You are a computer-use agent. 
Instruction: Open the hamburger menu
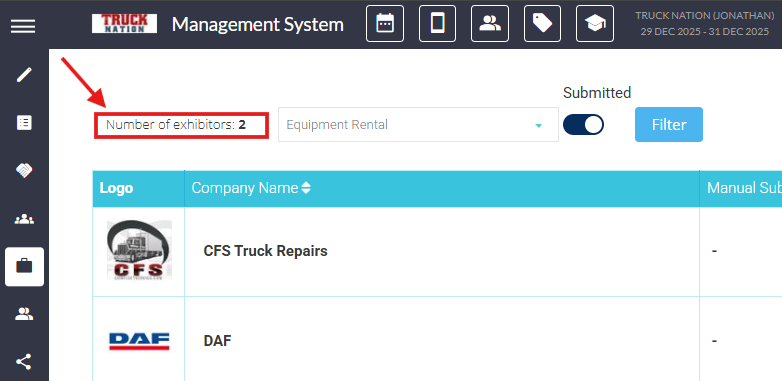[23, 26]
